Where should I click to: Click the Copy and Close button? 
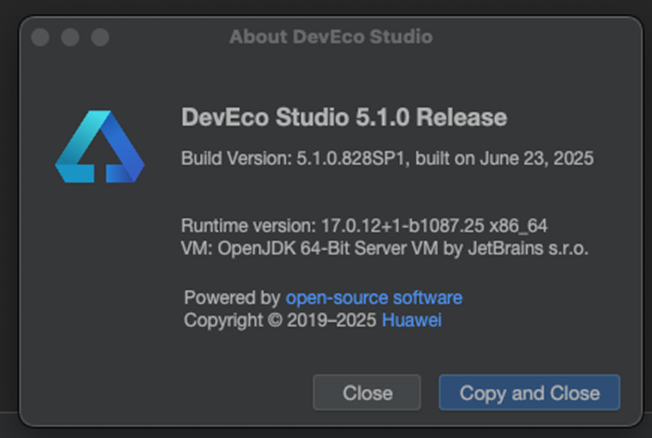click(x=529, y=393)
